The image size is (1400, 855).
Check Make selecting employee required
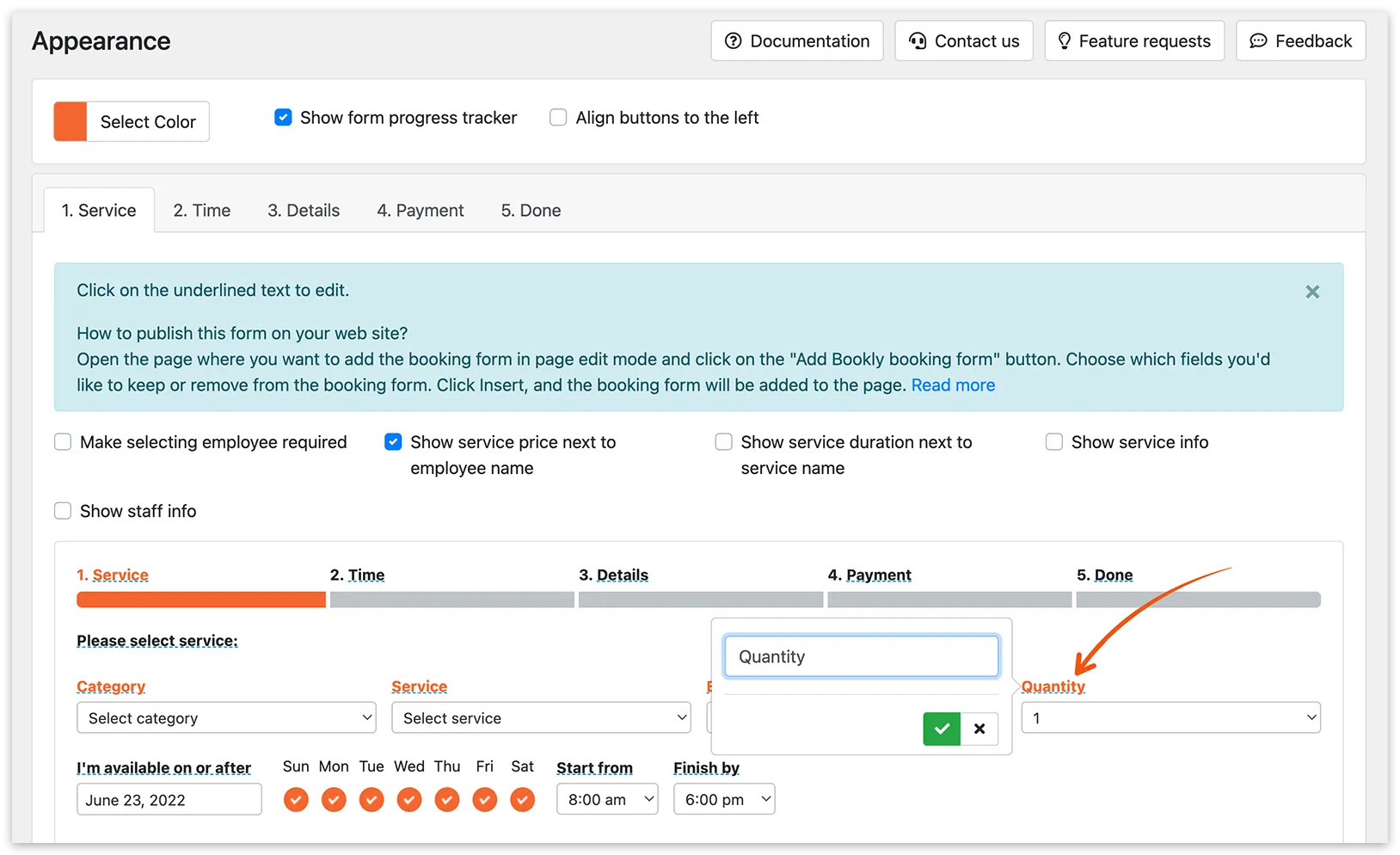pyautogui.click(x=63, y=442)
